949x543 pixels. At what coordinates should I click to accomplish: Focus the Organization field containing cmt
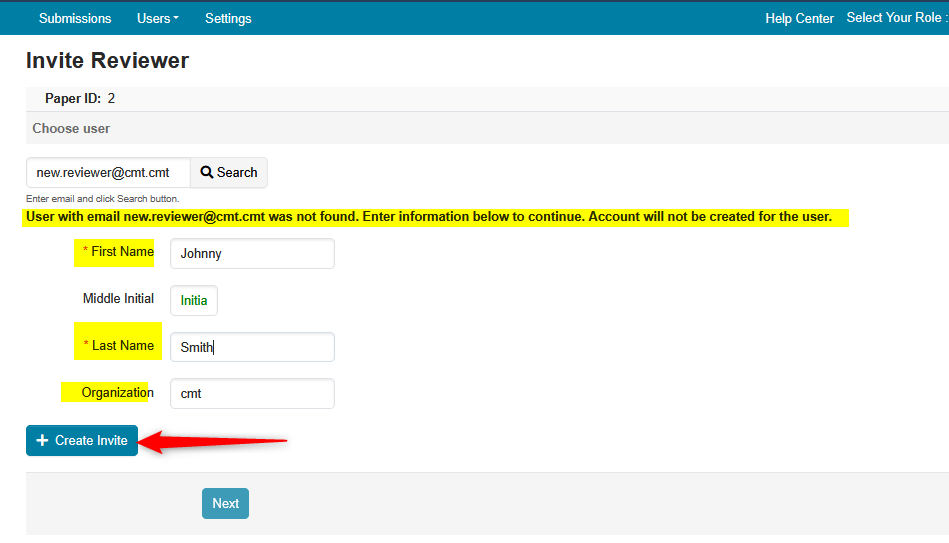tap(252, 393)
